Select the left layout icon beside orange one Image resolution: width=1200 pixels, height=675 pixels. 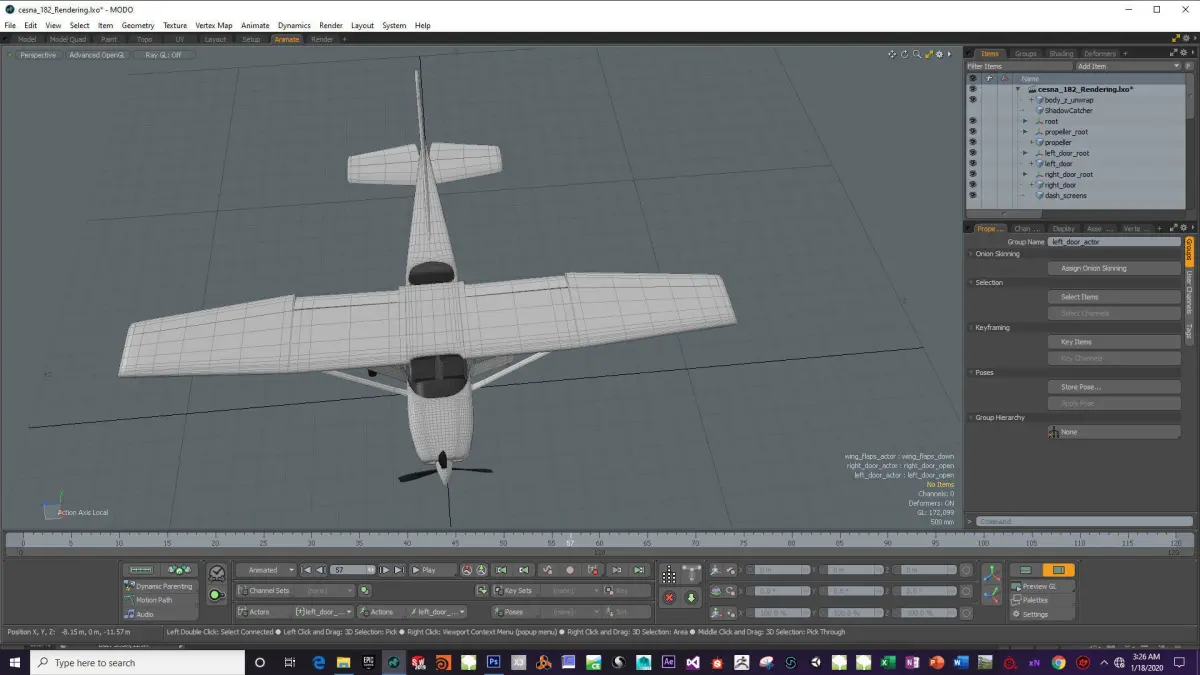(1026, 570)
